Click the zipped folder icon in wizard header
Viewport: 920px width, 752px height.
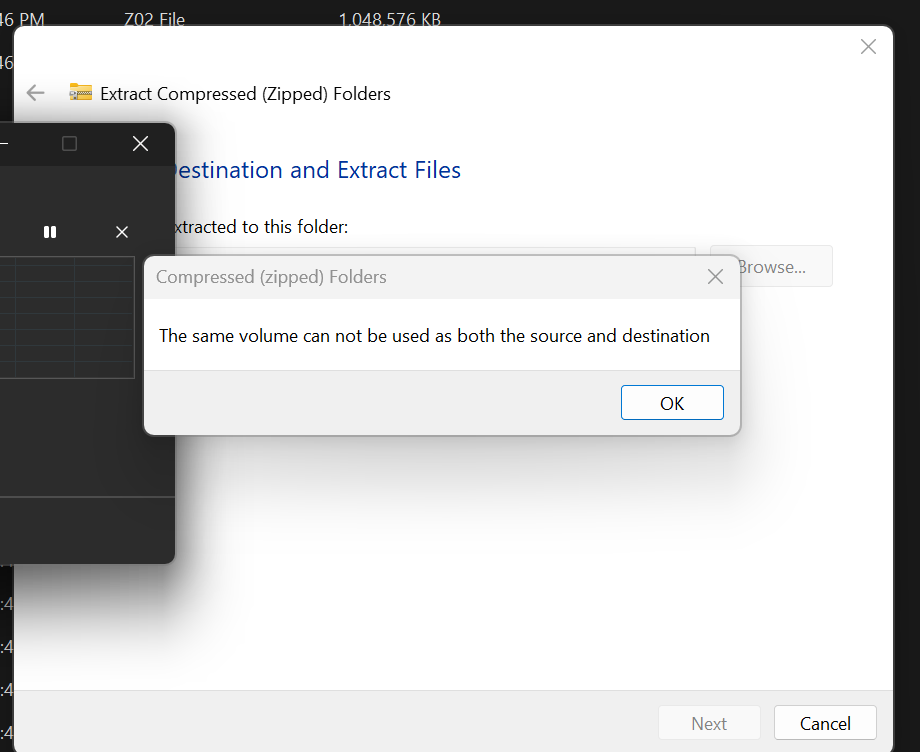pos(80,93)
